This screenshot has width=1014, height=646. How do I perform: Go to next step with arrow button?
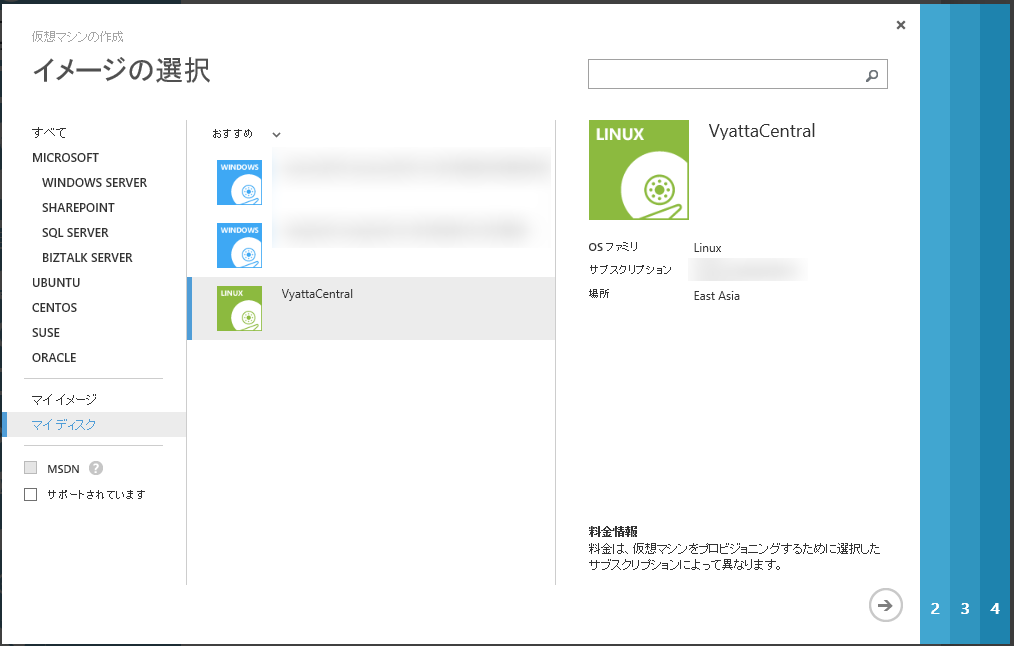[x=885, y=605]
